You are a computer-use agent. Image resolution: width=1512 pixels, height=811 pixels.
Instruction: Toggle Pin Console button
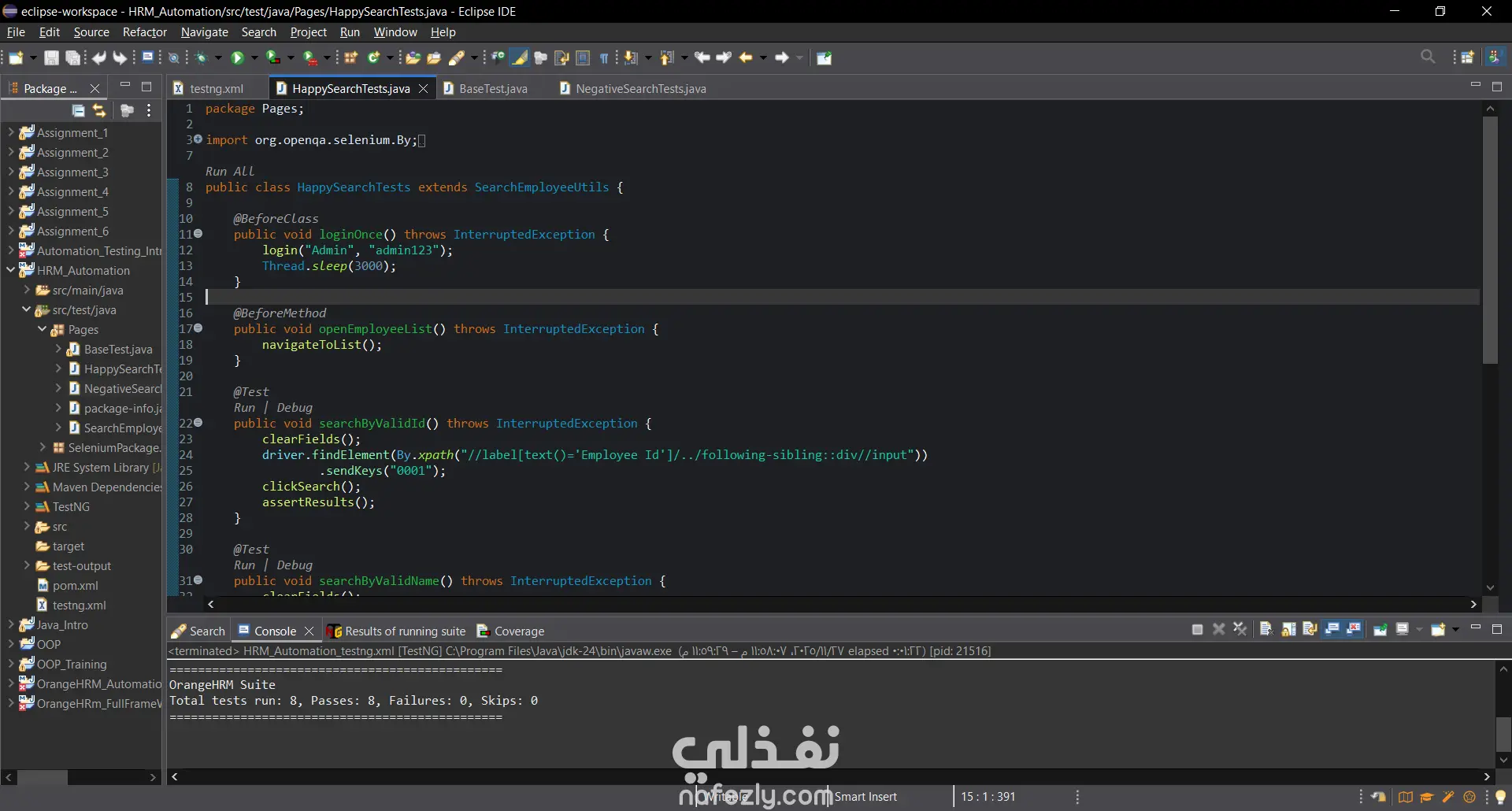click(1380, 629)
